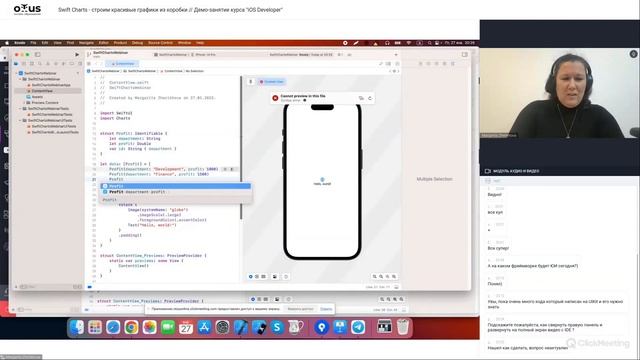This screenshot has height=360, width=640.
Task: Open the Trash in the Dock
Action: (x=403, y=327)
